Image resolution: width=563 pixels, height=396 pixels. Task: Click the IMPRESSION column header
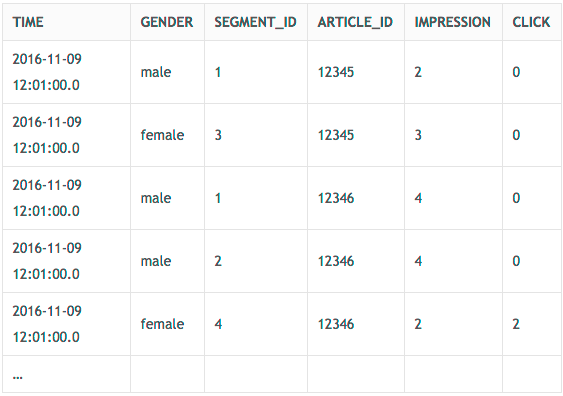[x=453, y=22]
